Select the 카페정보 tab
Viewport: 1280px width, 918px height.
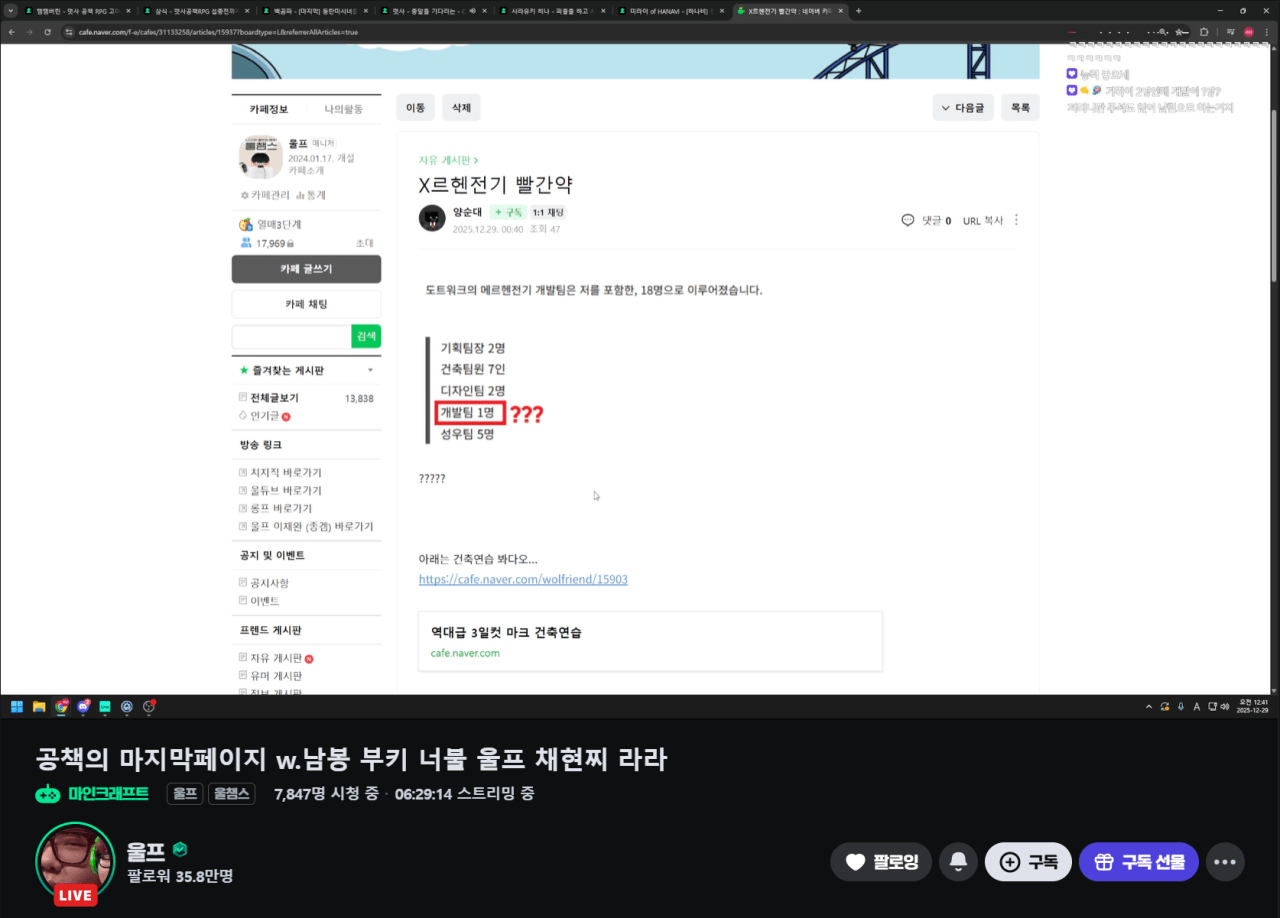[268, 109]
